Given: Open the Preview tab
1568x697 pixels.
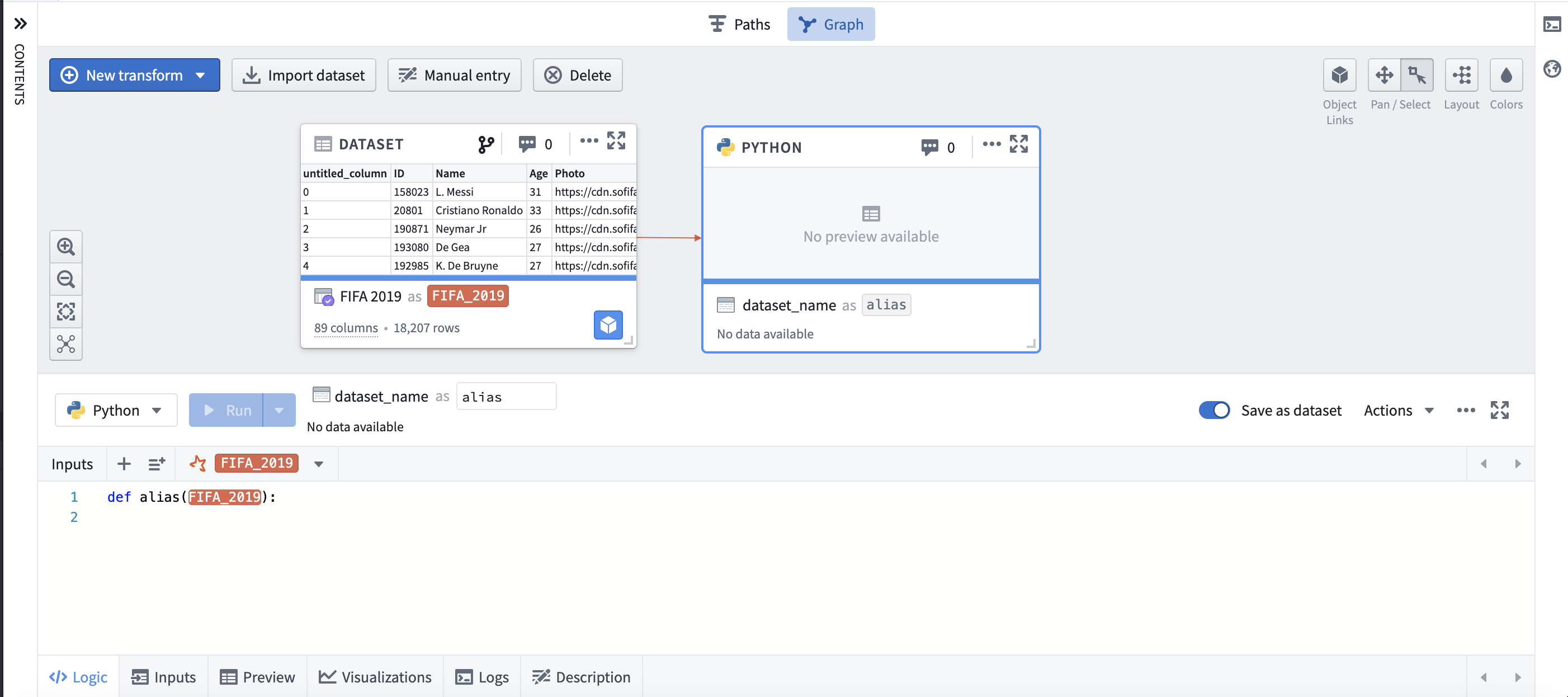Looking at the screenshot, I should [257, 677].
